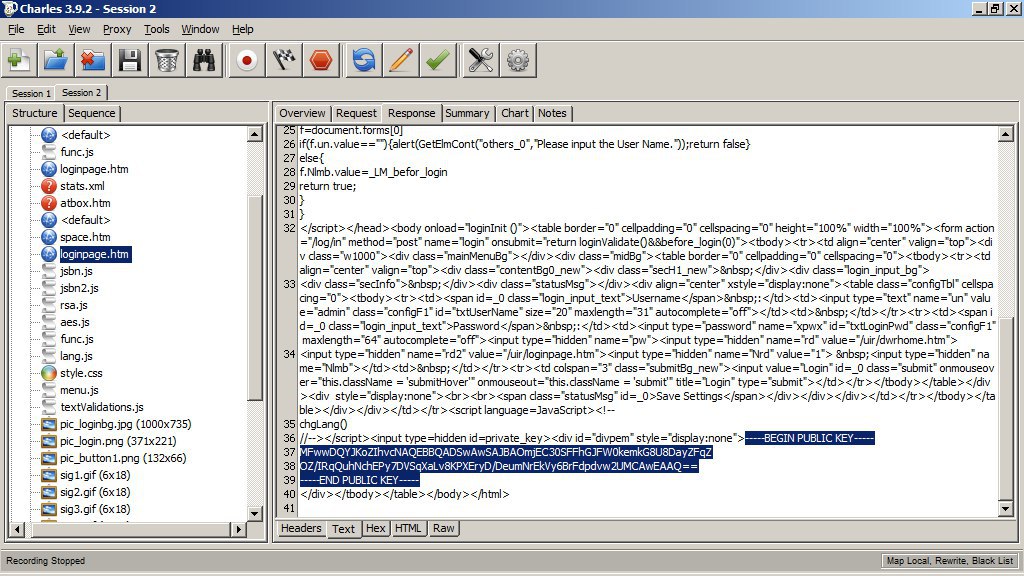Open Tools via the wrench and screwdriver icon
The image size is (1024, 576).
(x=481, y=61)
